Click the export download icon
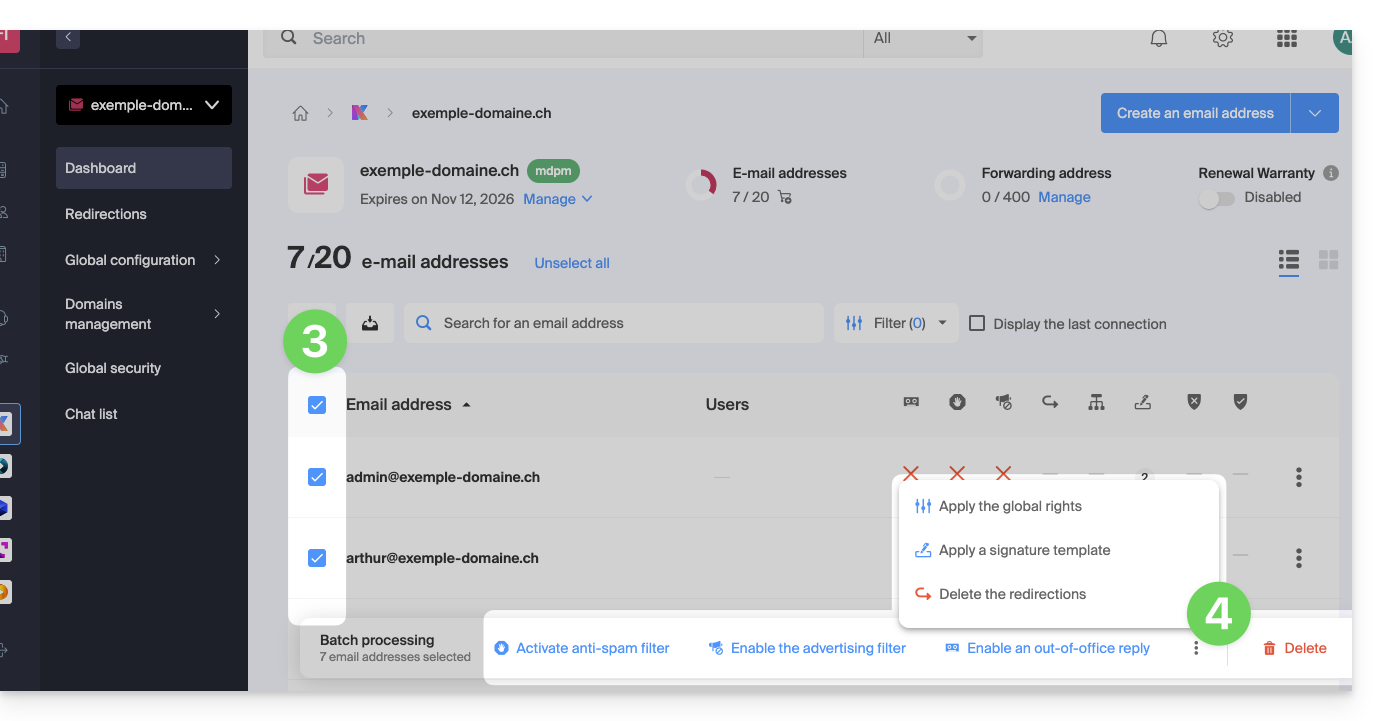The image size is (1382, 721). tap(370, 323)
